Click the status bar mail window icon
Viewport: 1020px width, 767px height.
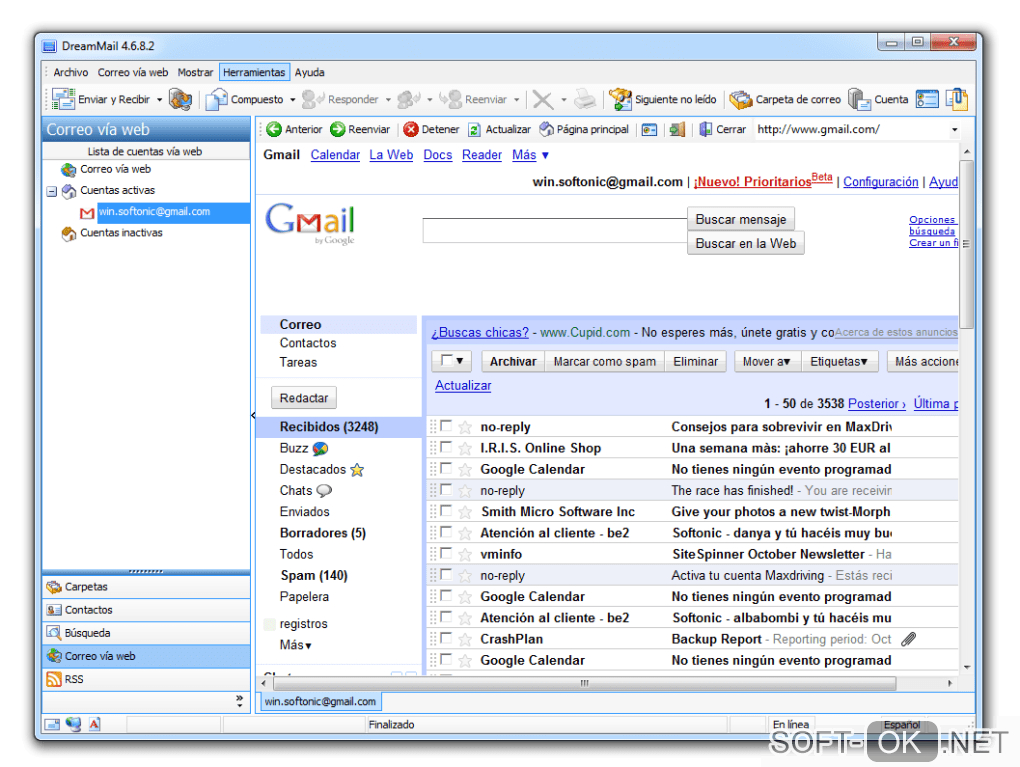click(52, 724)
